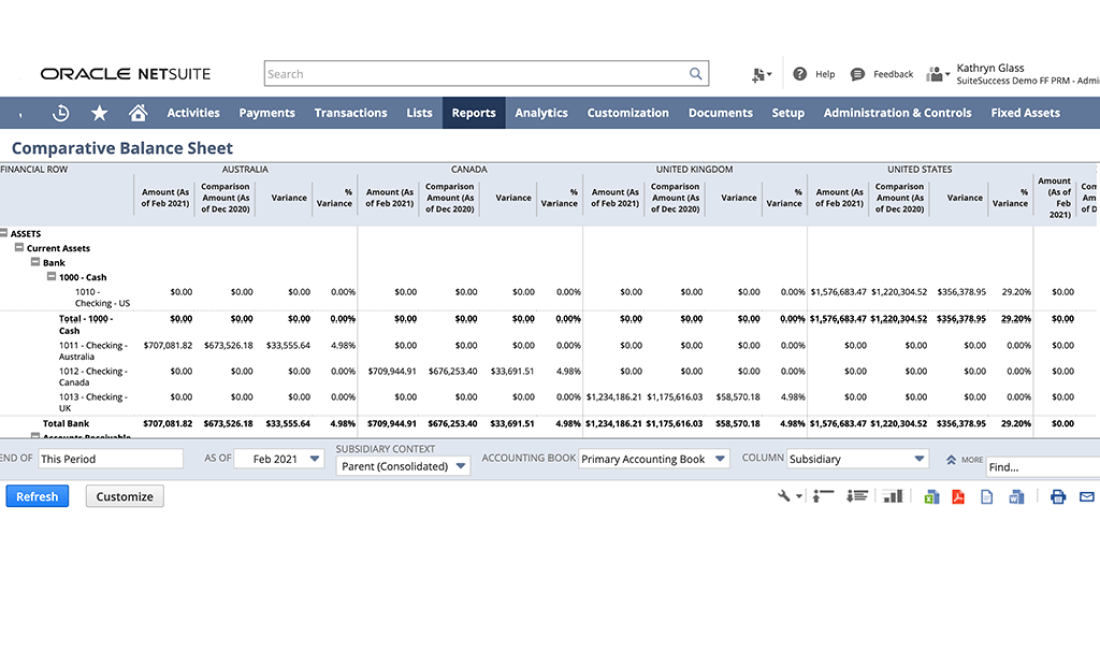1100x645 pixels.
Task: Open the Analytics menu
Action: (x=541, y=112)
